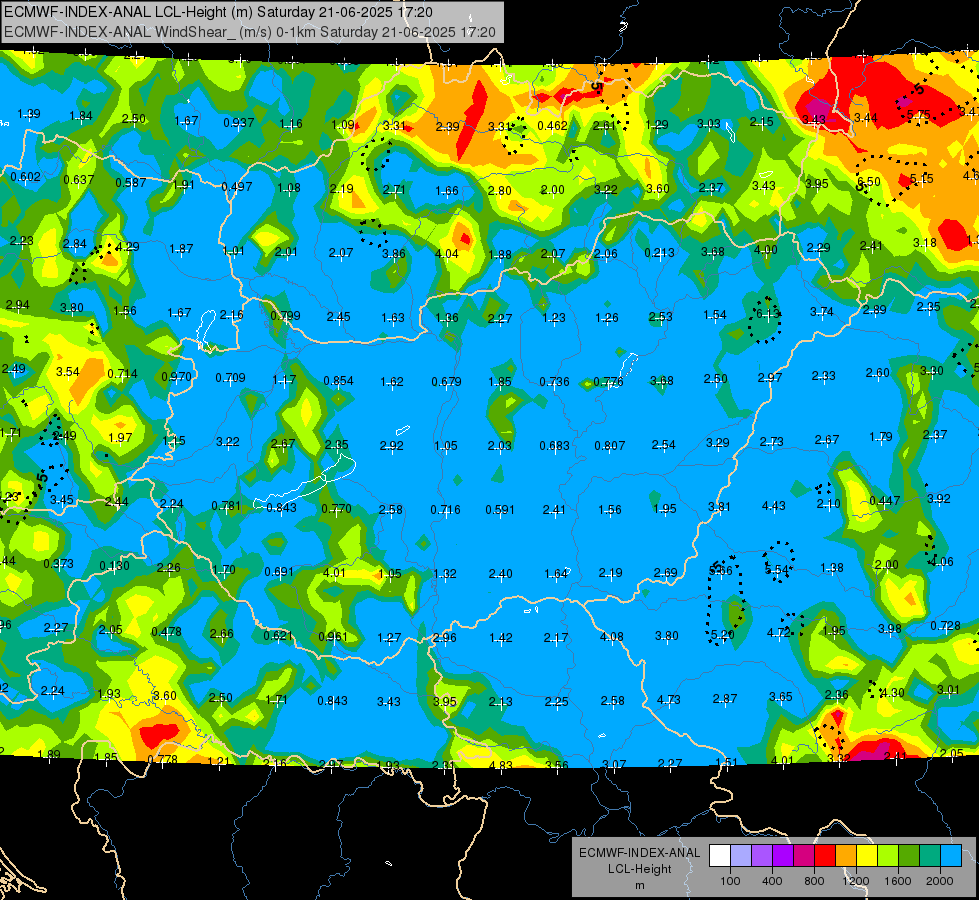Click the wind shear value 0.781
The width and height of the screenshot is (979, 900).
click(x=226, y=505)
